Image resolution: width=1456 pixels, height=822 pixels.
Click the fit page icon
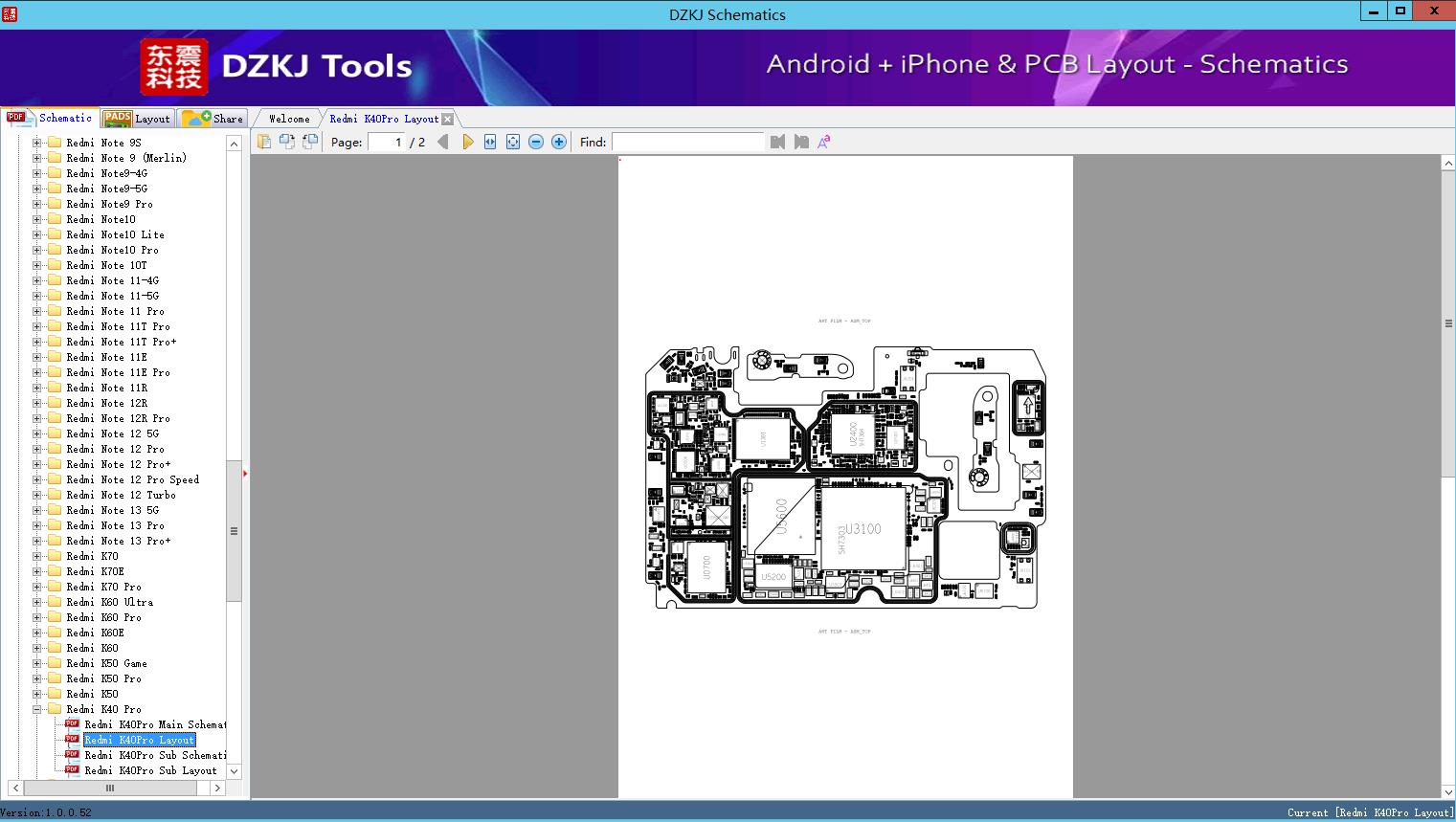(x=513, y=142)
